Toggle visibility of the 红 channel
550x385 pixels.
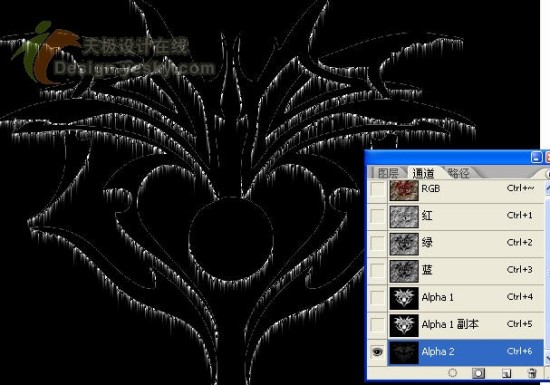pyautogui.click(x=377, y=216)
